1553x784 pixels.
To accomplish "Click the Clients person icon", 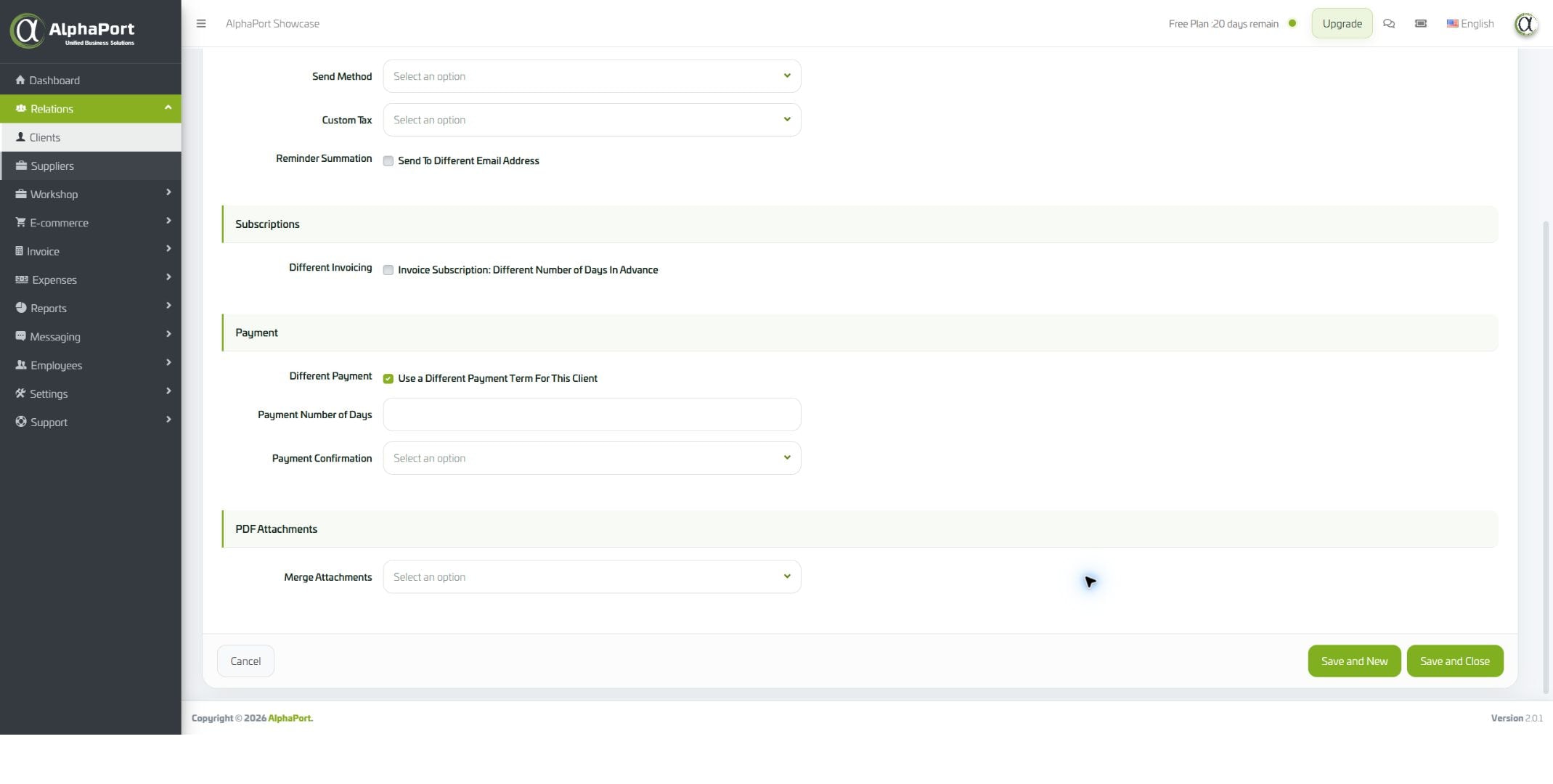I will pos(20,137).
